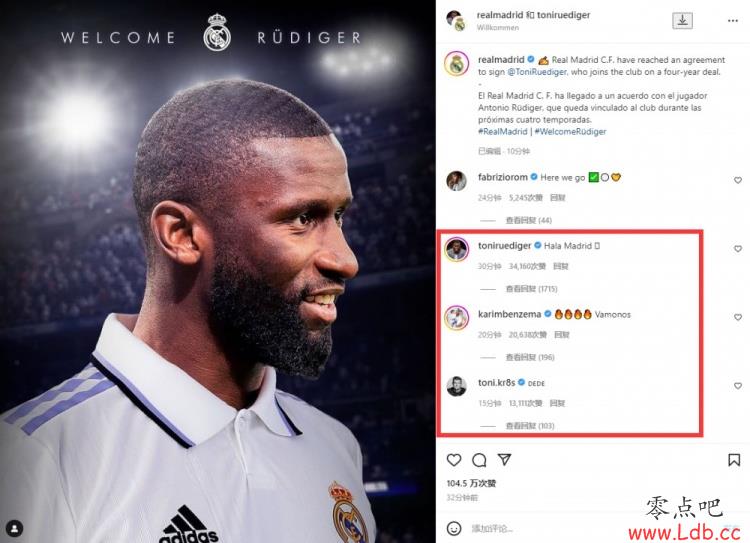Expand the 44 replies under fabriziorom
This screenshot has width=750, height=543.
click(x=529, y=221)
